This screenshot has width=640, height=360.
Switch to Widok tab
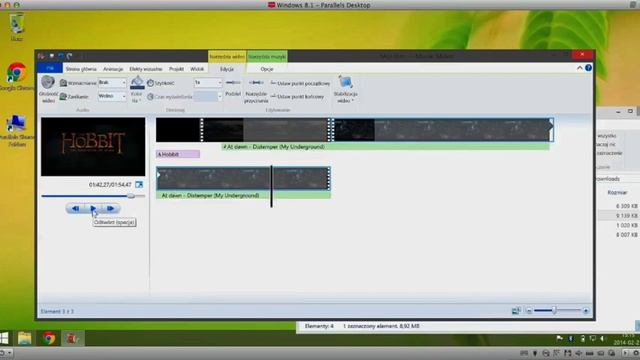pyautogui.click(x=197, y=69)
